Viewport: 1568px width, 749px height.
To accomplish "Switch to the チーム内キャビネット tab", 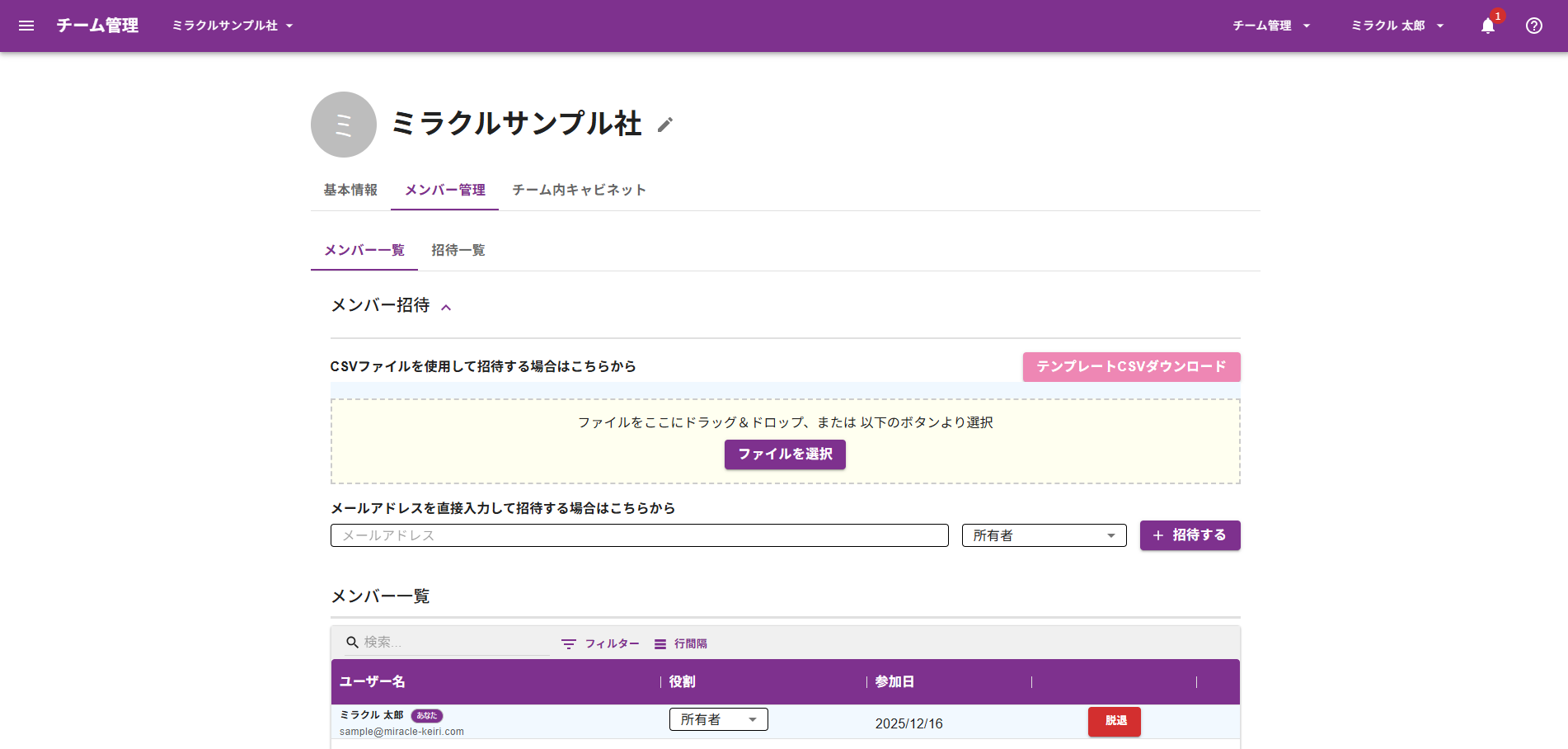I will 579,190.
